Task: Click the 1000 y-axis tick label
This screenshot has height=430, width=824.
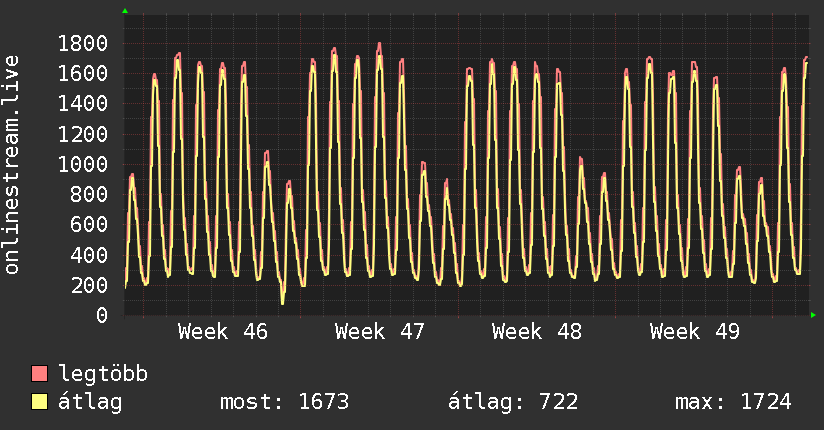Action: (83, 164)
